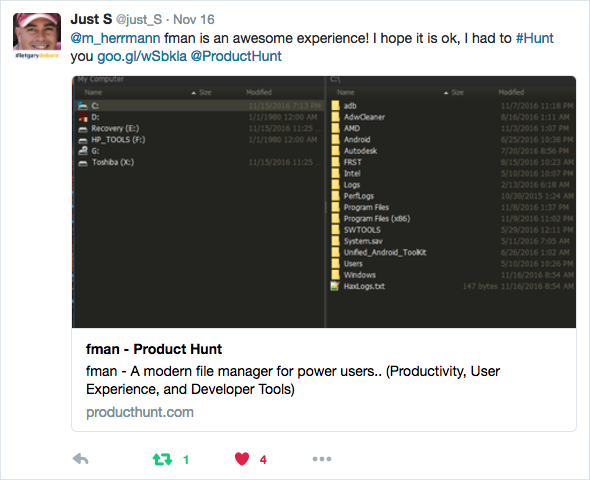Click the Program Files (x86) folder icon
Viewport: 590px width, 480px height.
tap(335, 219)
